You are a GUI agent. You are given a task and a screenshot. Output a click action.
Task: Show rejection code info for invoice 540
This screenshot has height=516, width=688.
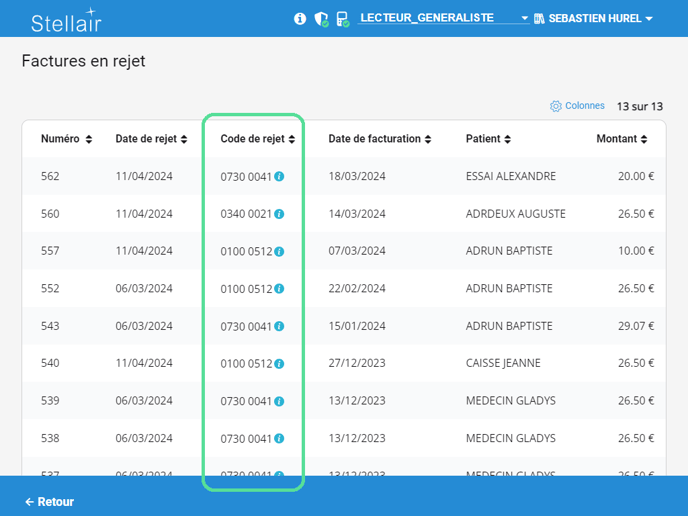pyautogui.click(x=279, y=364)
